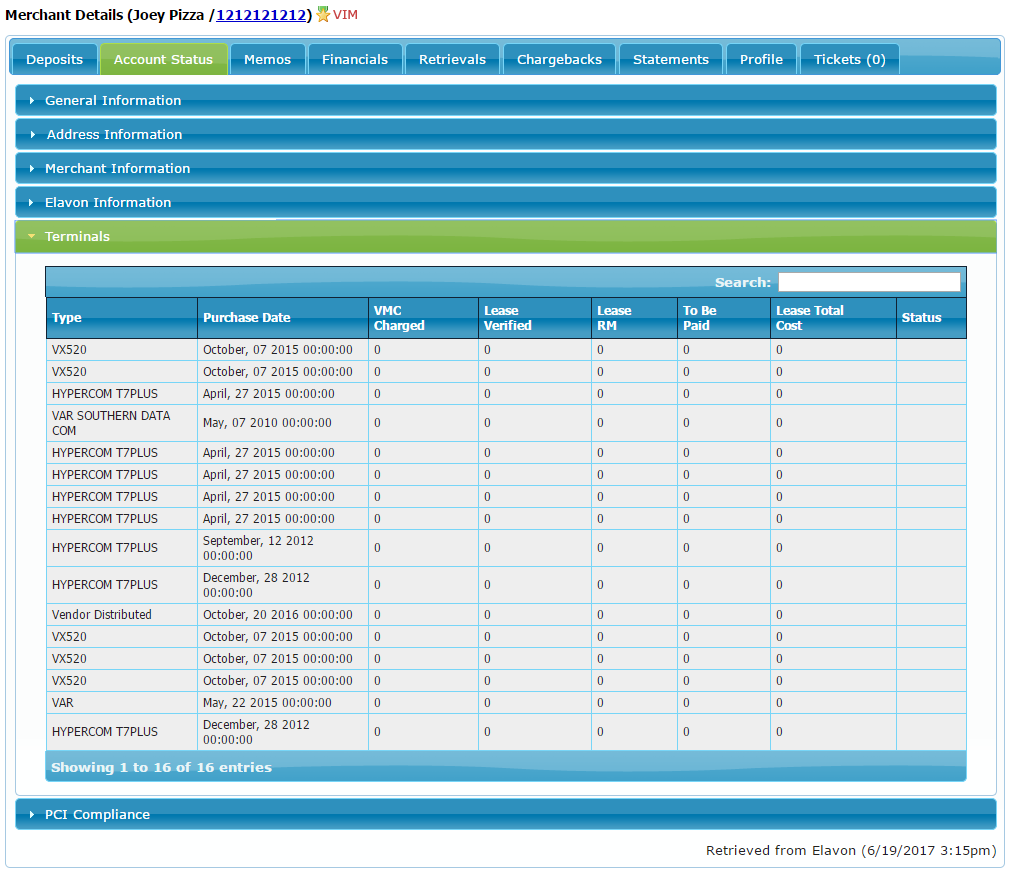Screen dimensions: 1018x878
Task: Select the VAR row type cell
Action: [121, 703]
